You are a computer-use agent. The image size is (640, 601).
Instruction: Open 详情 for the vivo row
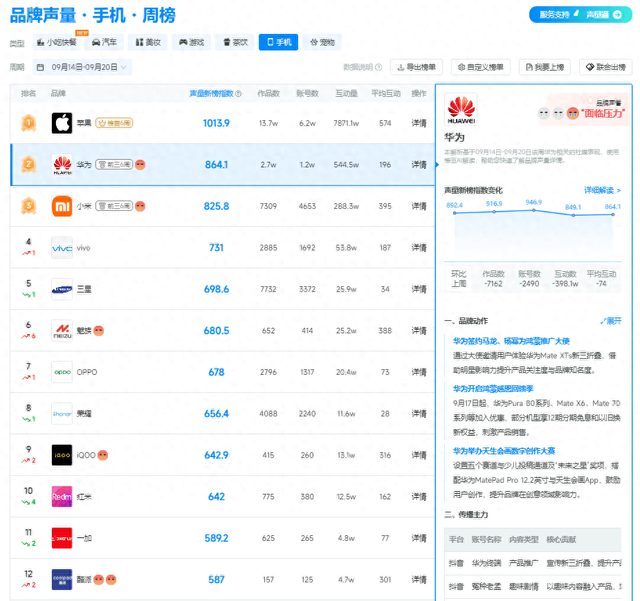[419, 248]
